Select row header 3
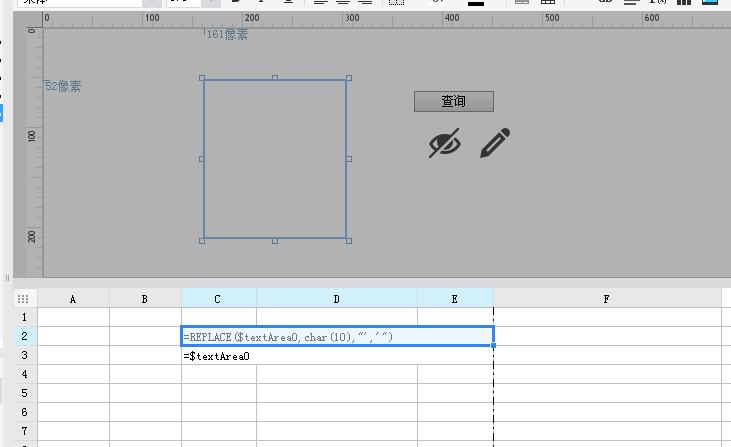 [x=25, y=355]
